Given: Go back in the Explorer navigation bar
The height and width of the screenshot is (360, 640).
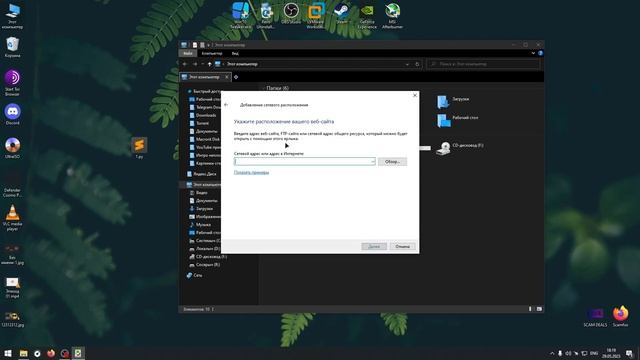Looking at the screenshot, I should (x=185, y=64).
